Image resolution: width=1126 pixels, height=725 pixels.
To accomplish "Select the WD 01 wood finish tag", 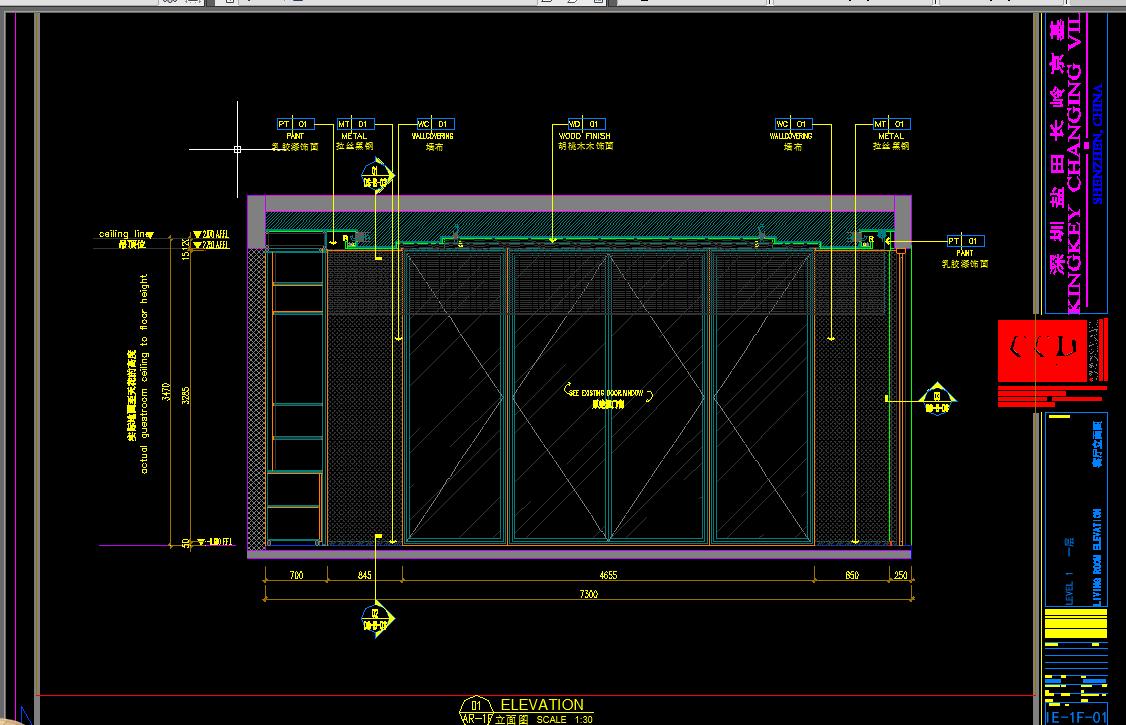I will pyautogui.click(x=587, y=124).
